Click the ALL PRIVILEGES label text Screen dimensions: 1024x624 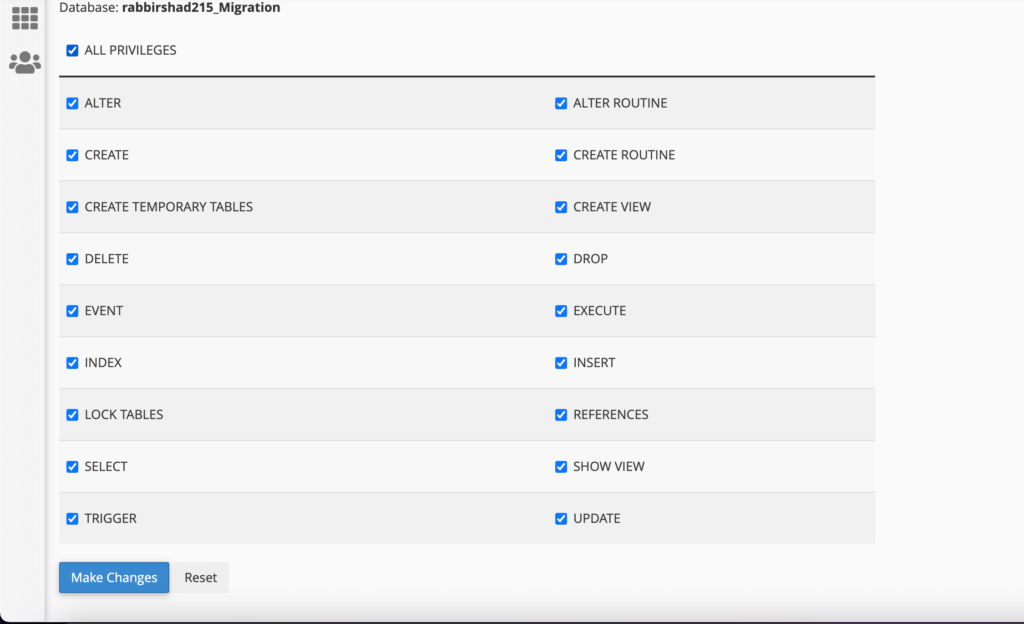point(131,50)
